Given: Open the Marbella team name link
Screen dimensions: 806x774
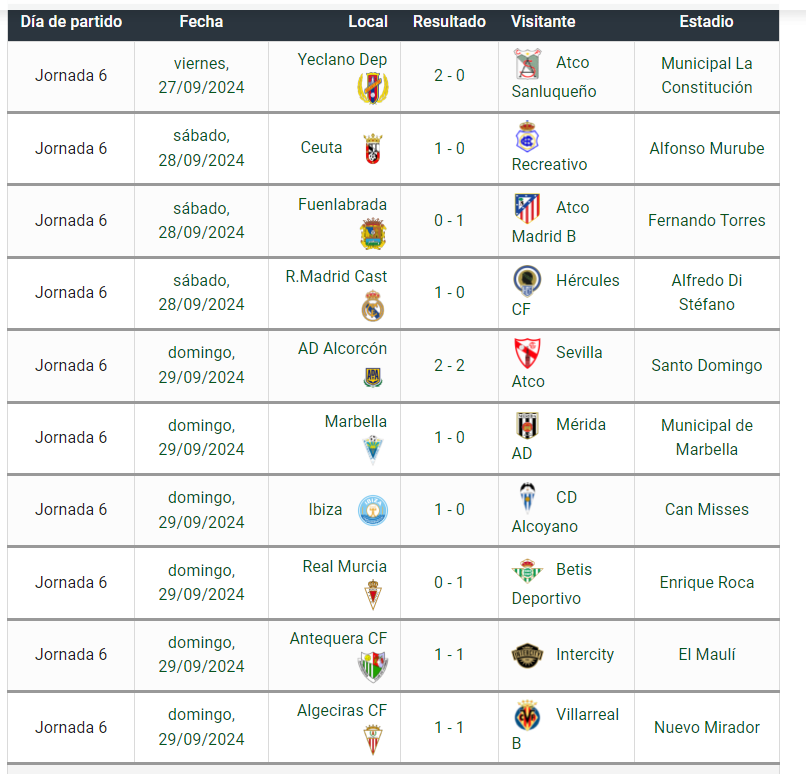Looking at the screenshot, I should (356, 421).
